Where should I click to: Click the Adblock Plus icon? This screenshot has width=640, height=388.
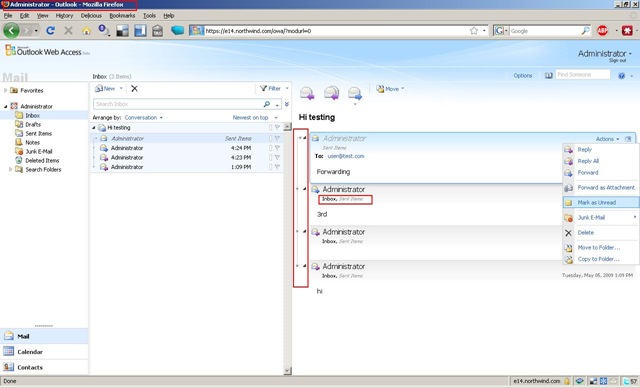point(602,30)
